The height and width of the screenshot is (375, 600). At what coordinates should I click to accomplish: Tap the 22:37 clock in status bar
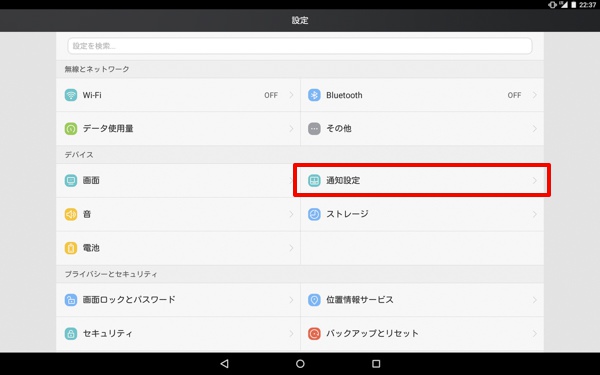[587, 5]
